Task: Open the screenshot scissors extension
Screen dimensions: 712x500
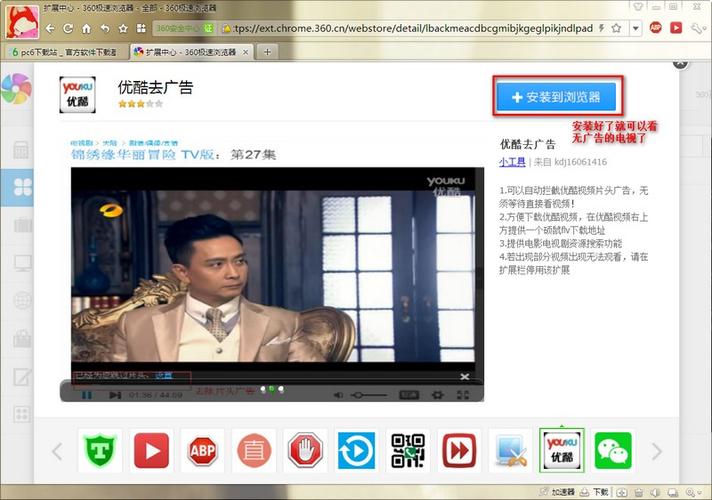Action: tap(510, 450)
